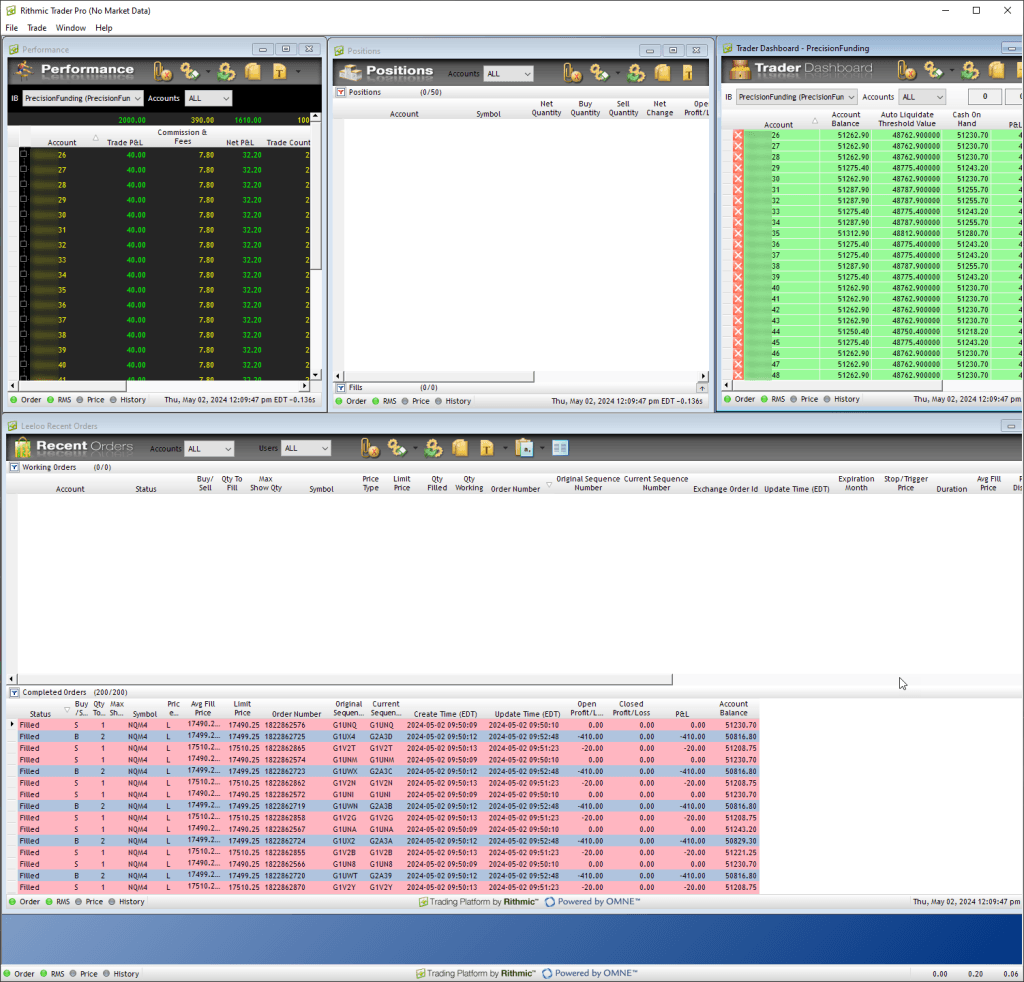The width and height of the screenshot is (1024, 982).
Task: Toggle the Fills filter funnel icon
Action: point(341,388)
